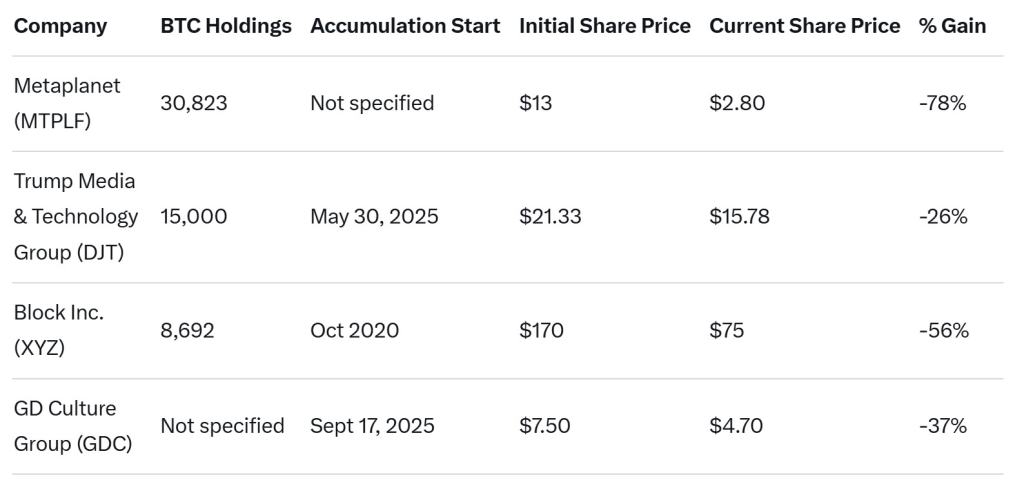Click the GD Culture Group (GDC) cell

point(73,426)
